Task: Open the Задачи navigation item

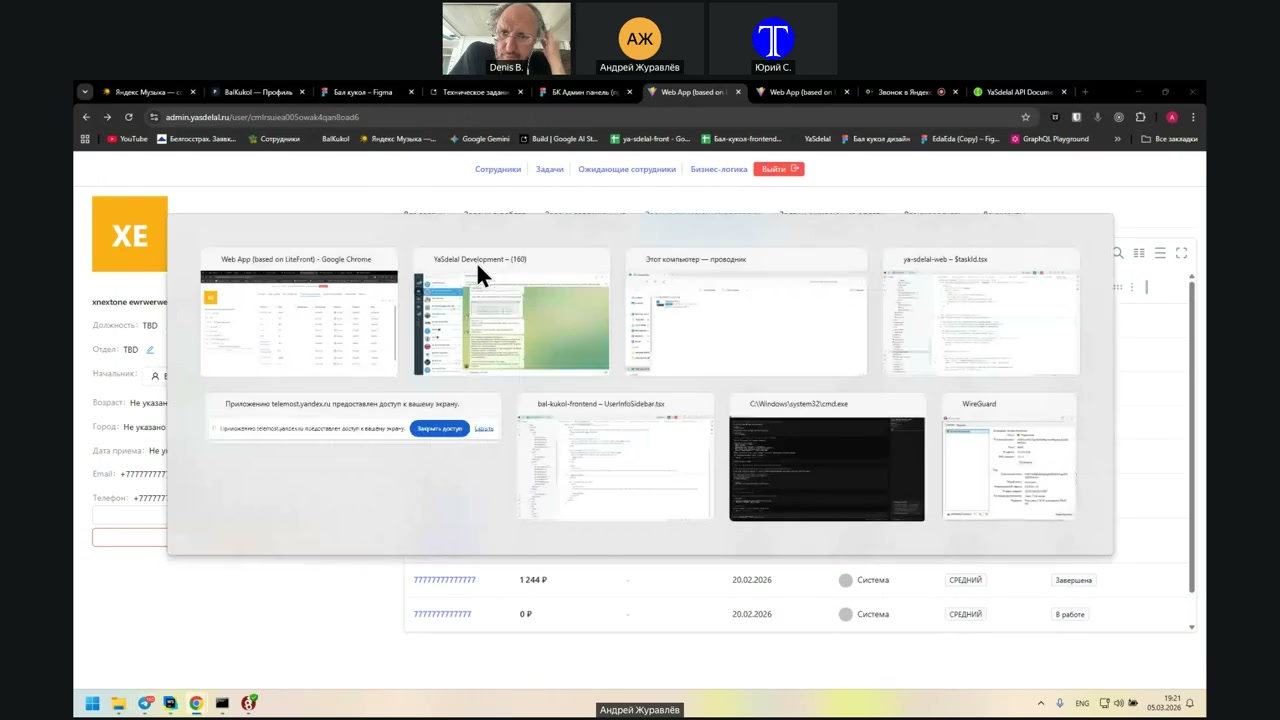Action: pos(549,169)
